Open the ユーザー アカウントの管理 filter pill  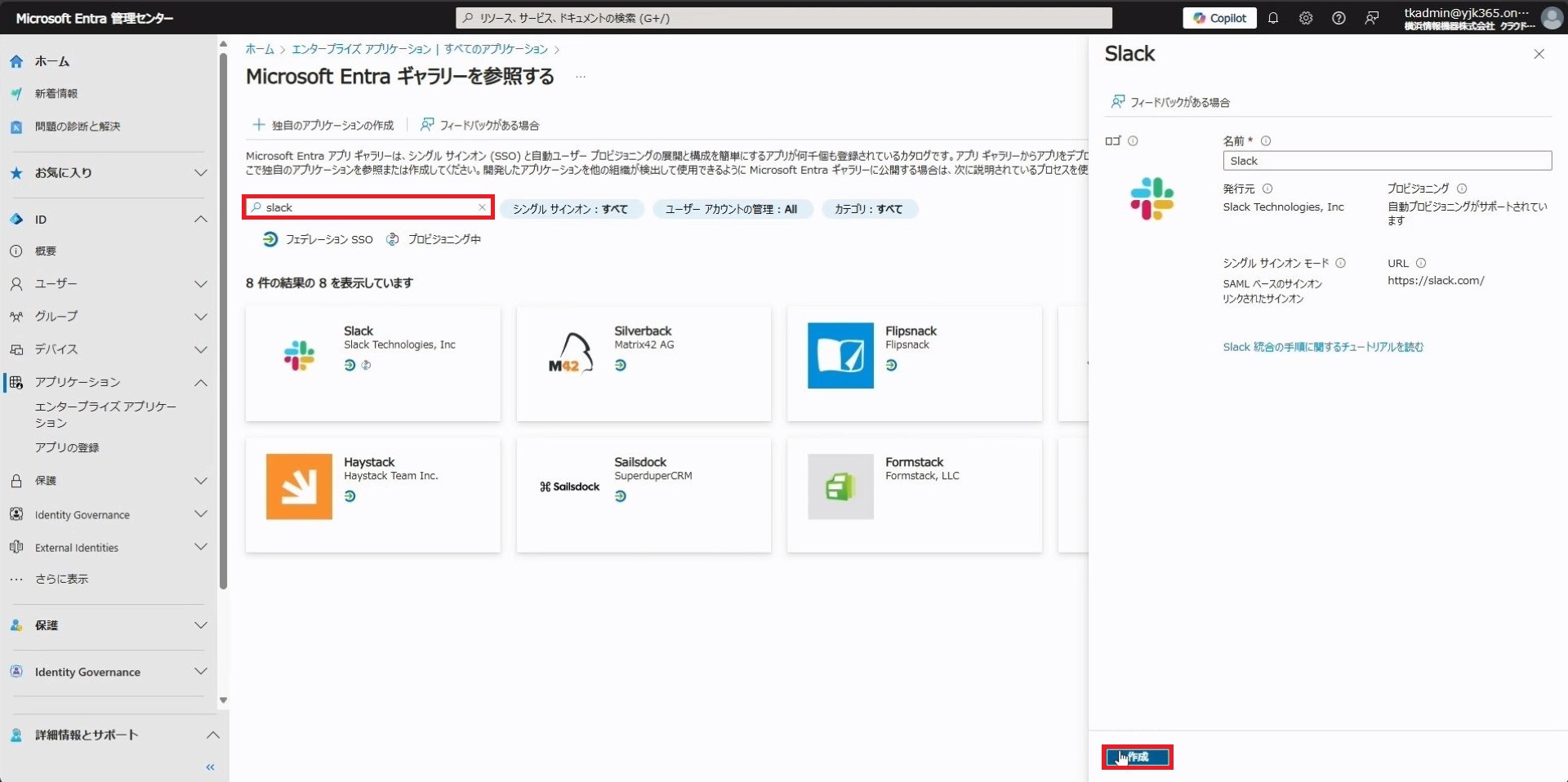pyautogui.click(x=732, y=209)
